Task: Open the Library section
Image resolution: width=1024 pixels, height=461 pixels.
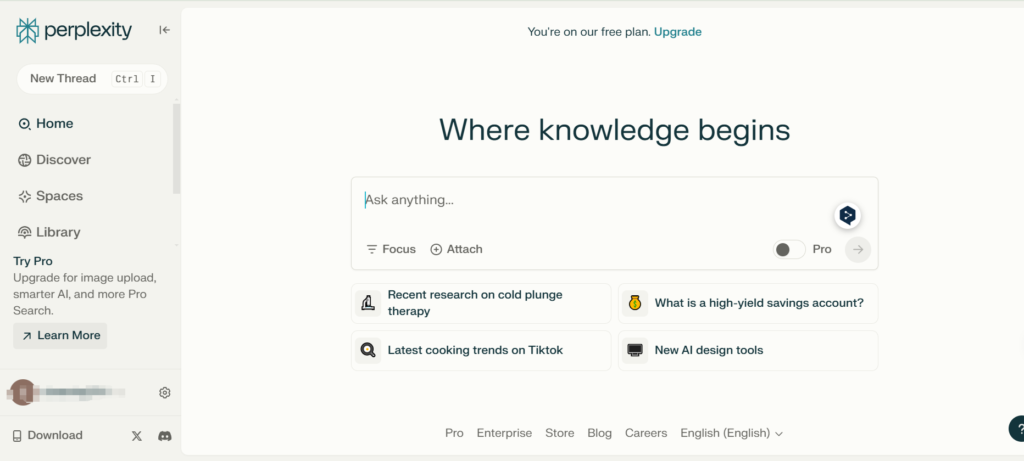Action: [49, 232]
